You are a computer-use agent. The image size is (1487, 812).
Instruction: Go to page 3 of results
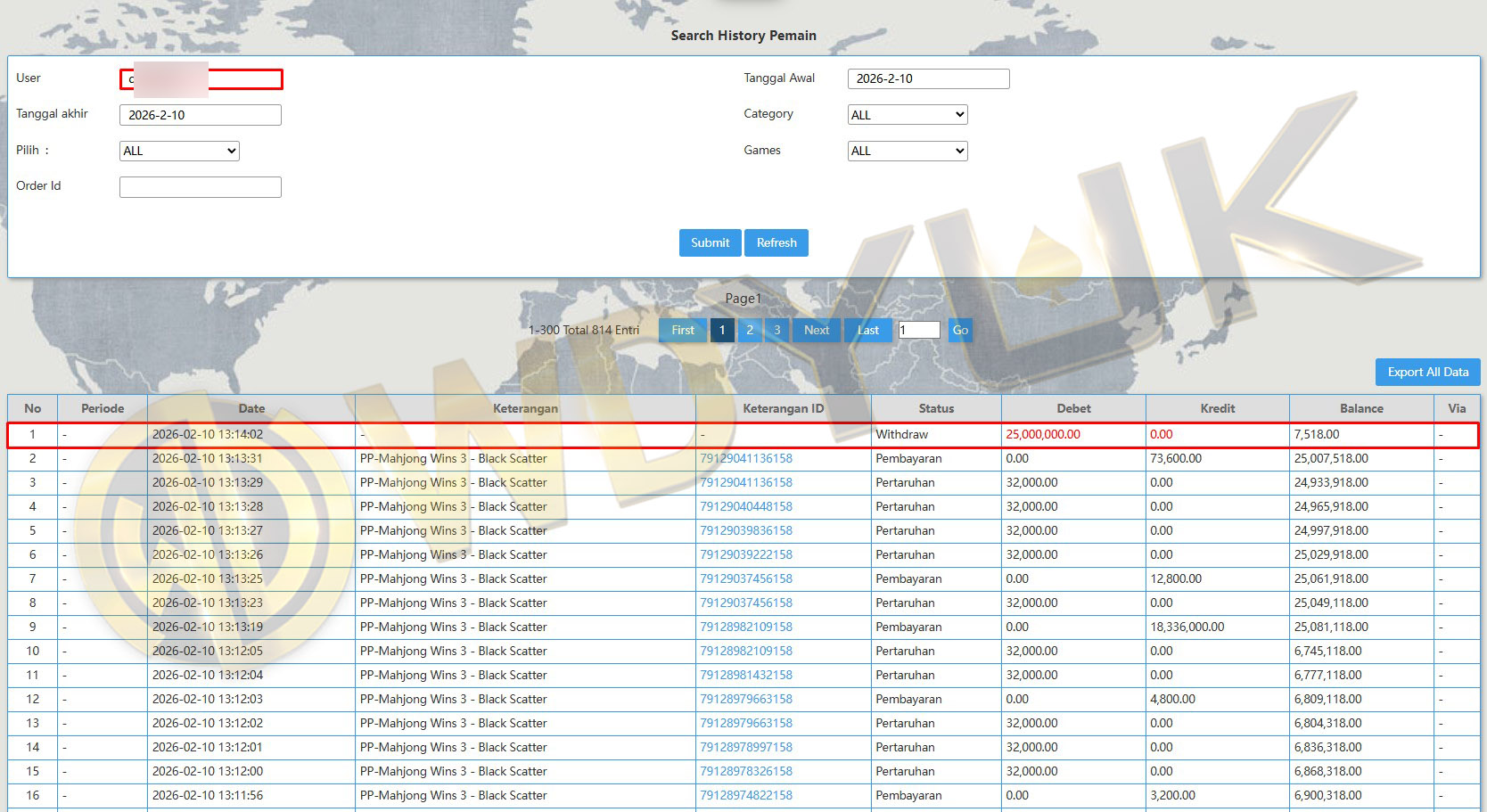(x=776, y=330)
